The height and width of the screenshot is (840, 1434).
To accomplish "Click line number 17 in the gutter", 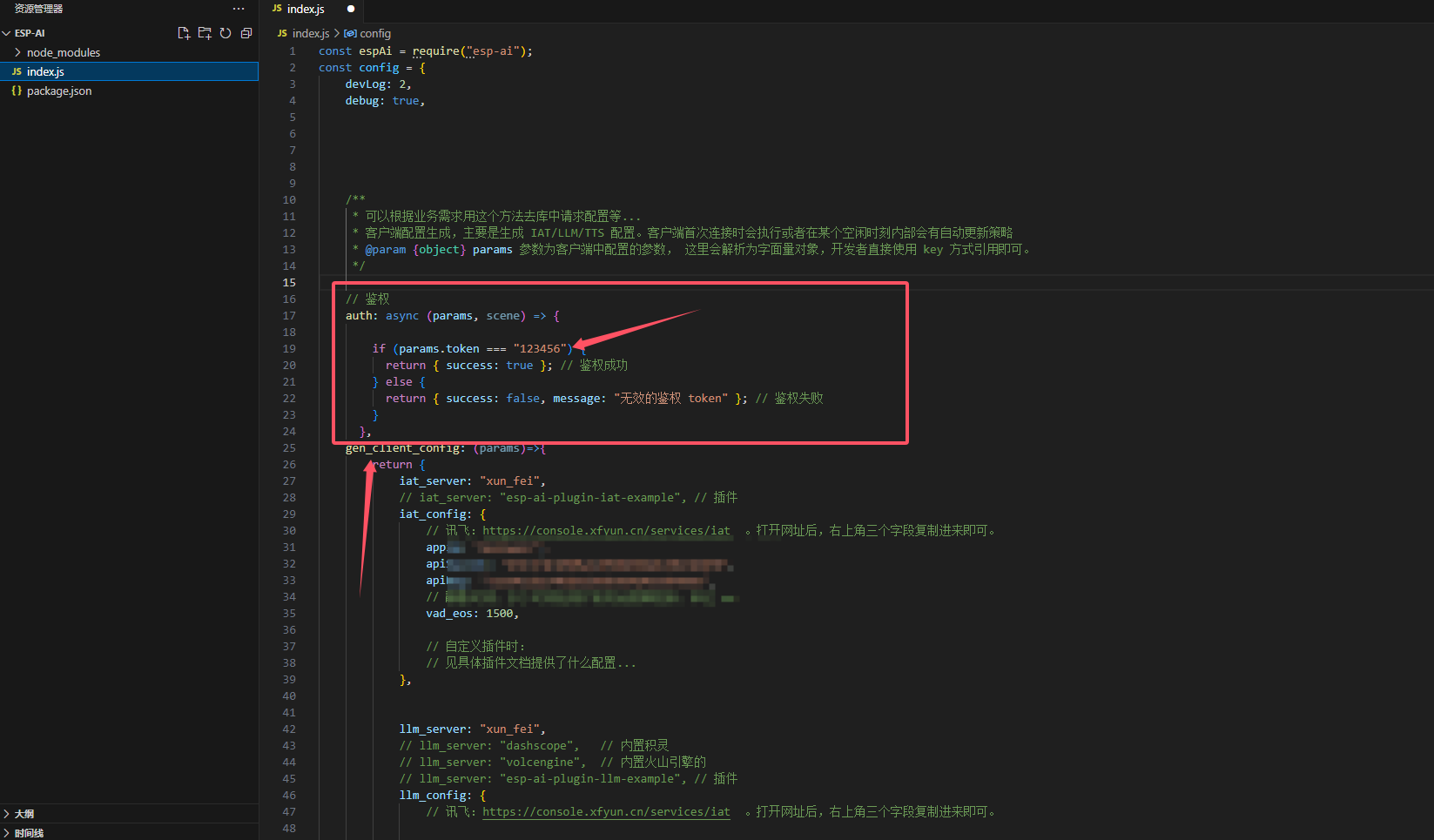I will pyautogui.click(x=289, y=316).
